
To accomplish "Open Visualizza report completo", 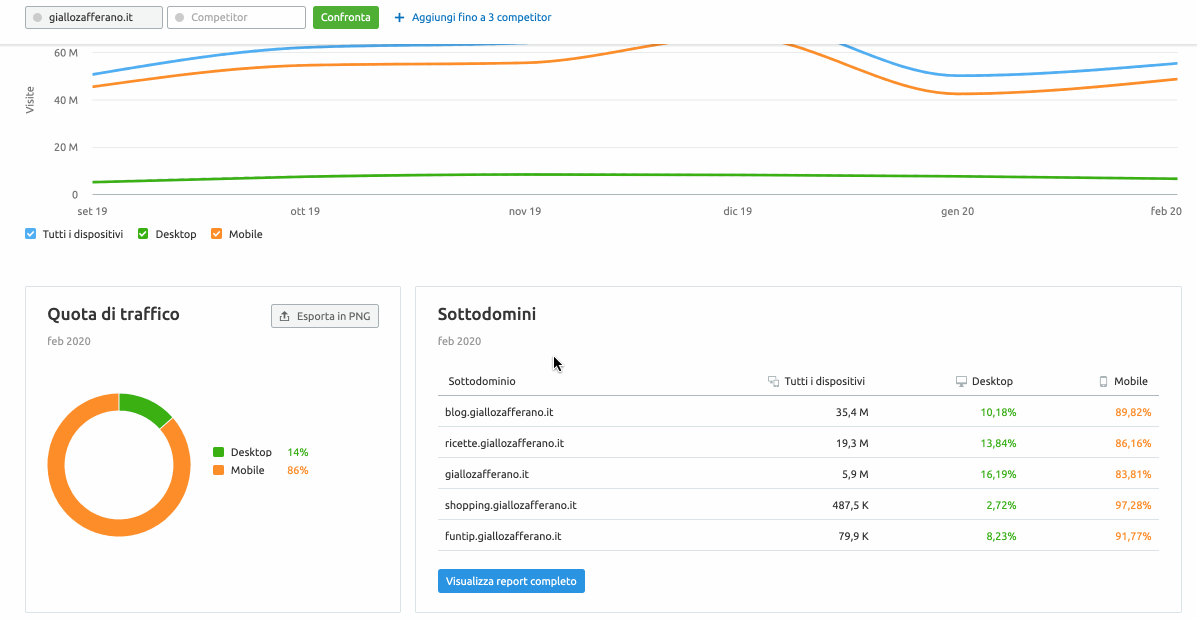I will [511, 581].
